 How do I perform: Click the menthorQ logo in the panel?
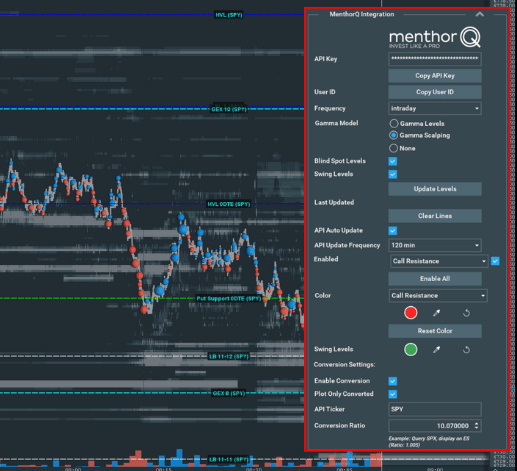(x=435, y=38)
